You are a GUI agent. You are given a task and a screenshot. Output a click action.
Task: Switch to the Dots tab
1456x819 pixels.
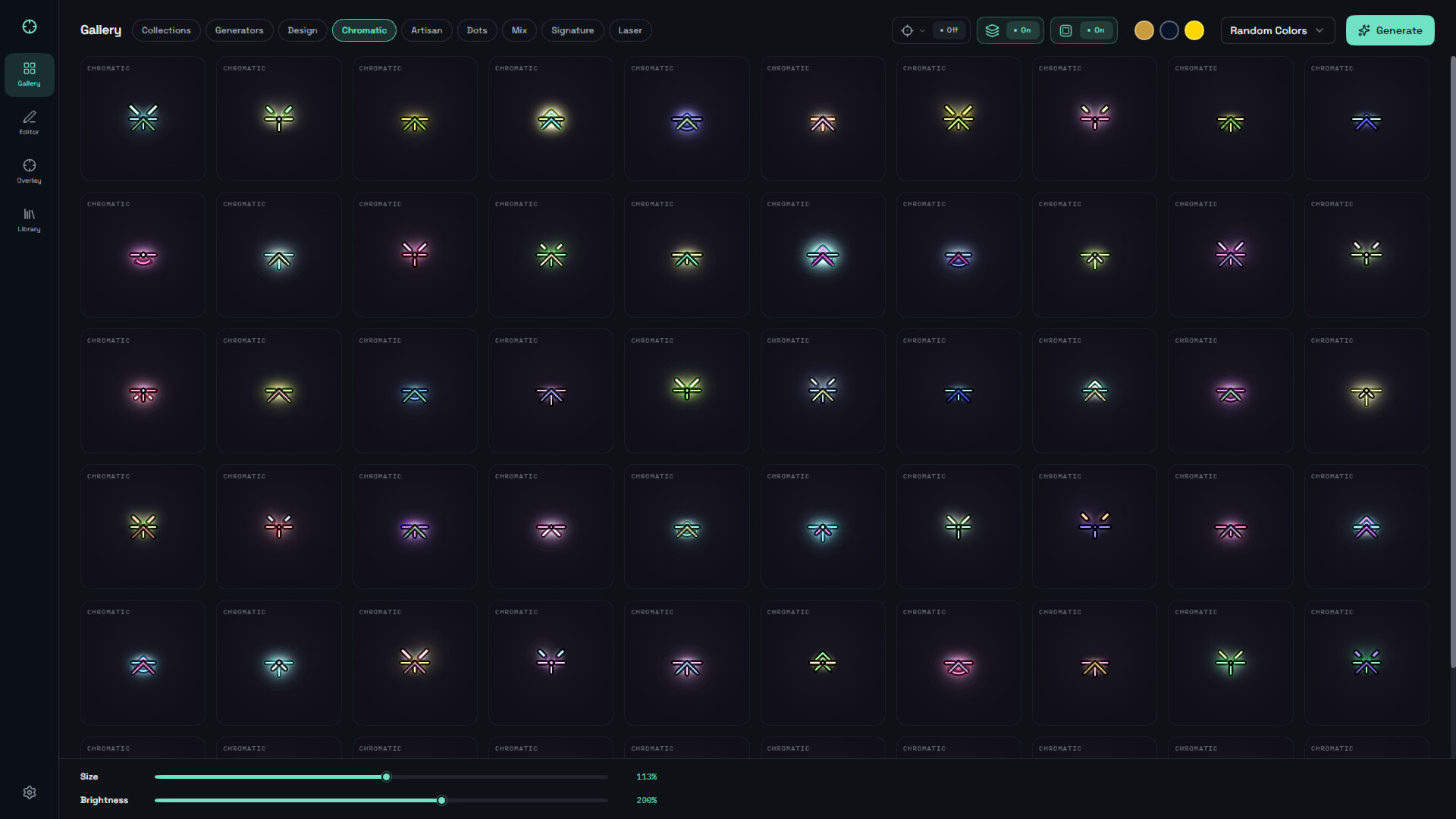477,30
